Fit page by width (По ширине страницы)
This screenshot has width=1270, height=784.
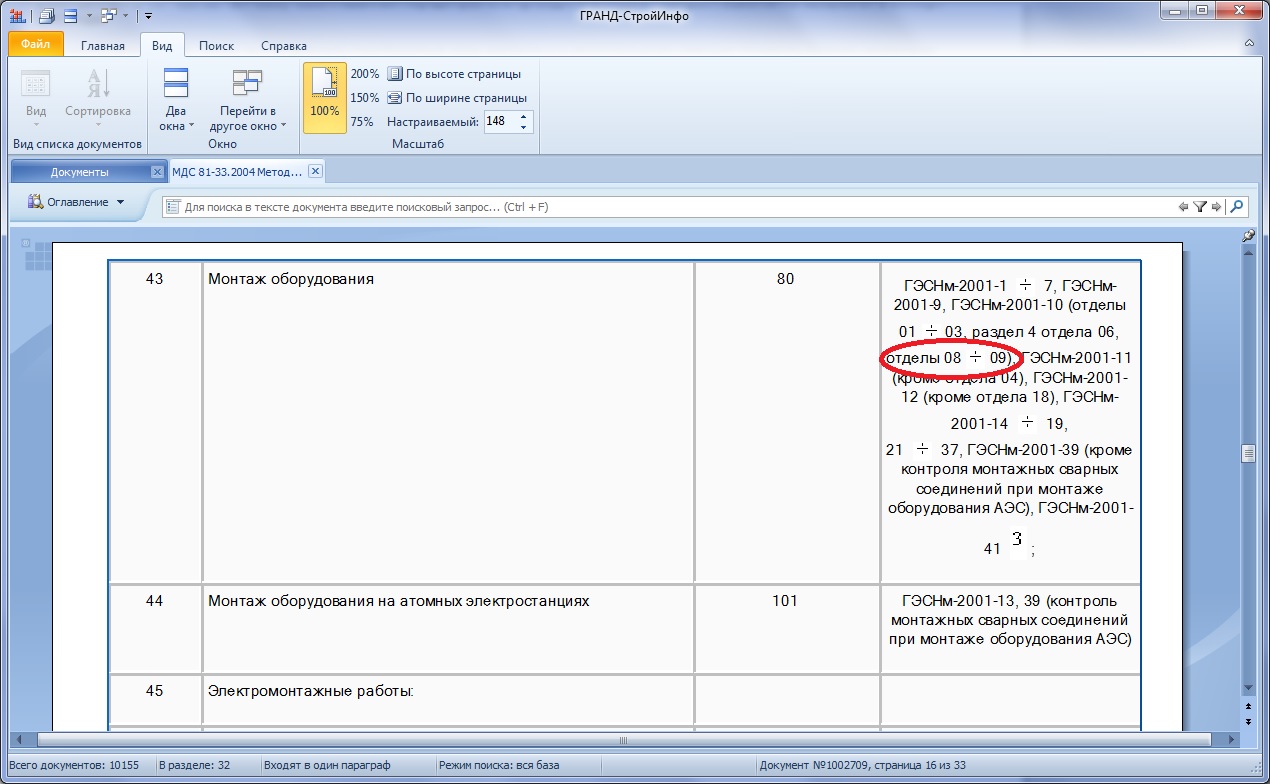[457, 98]
